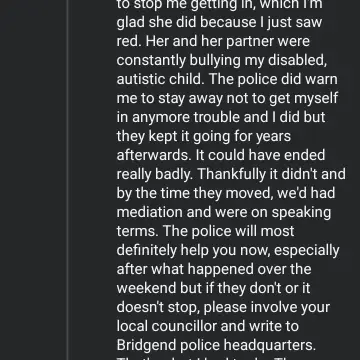Click the line 'me to stay away not to get myself'
The width and height of the screenshot is (360, 360).
(227, 98)
